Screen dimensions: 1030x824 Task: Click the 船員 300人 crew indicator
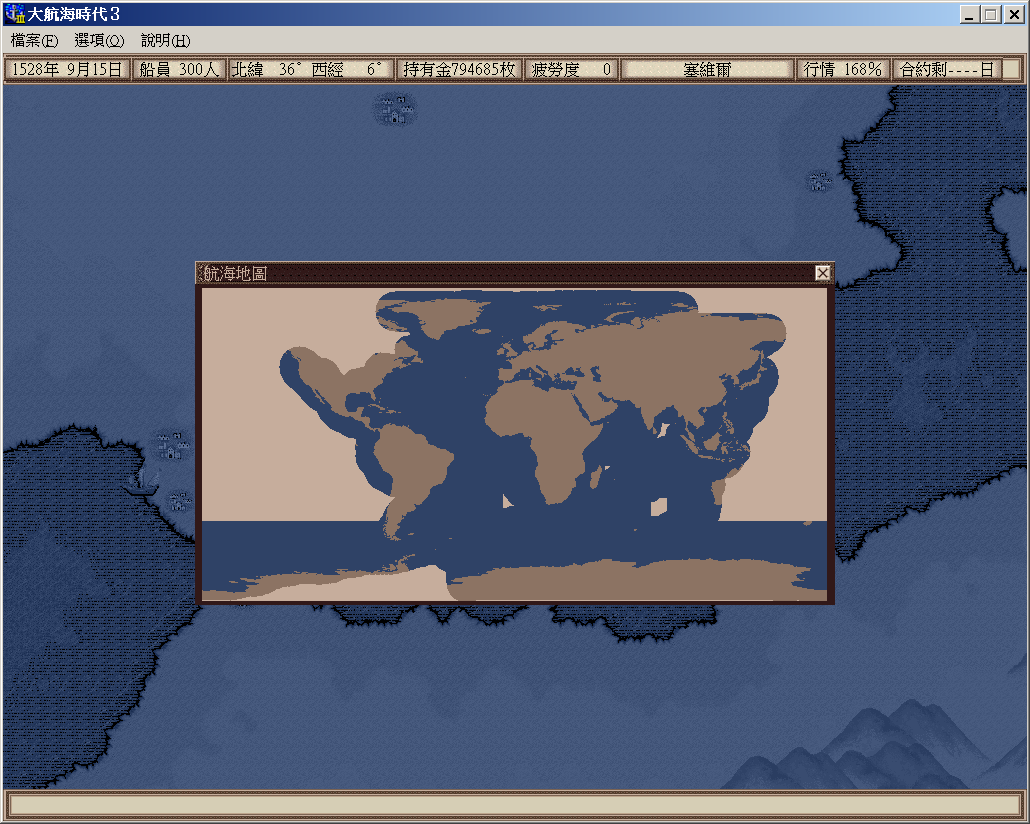[179, 70]
